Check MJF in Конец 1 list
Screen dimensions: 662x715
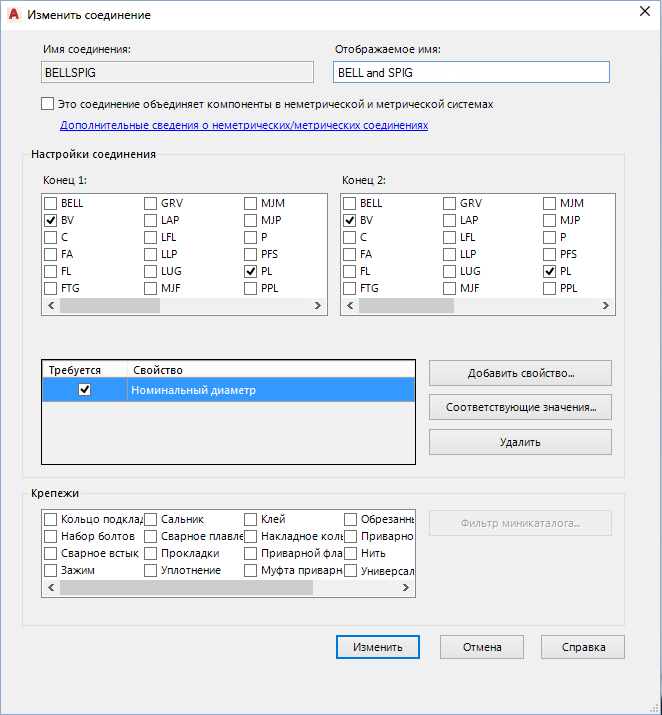point(150,288)
